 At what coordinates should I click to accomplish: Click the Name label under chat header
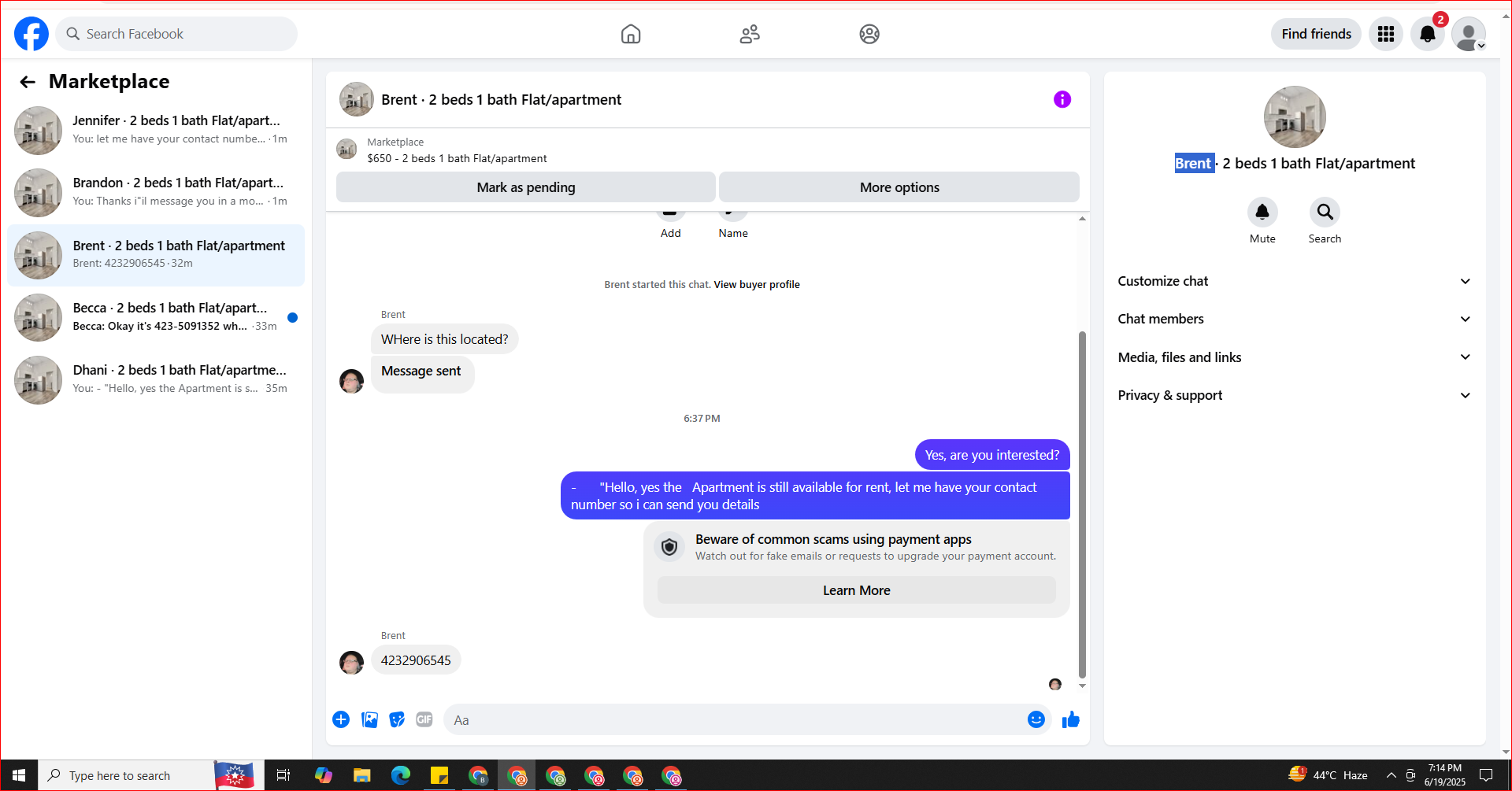[x=733, y=234]
